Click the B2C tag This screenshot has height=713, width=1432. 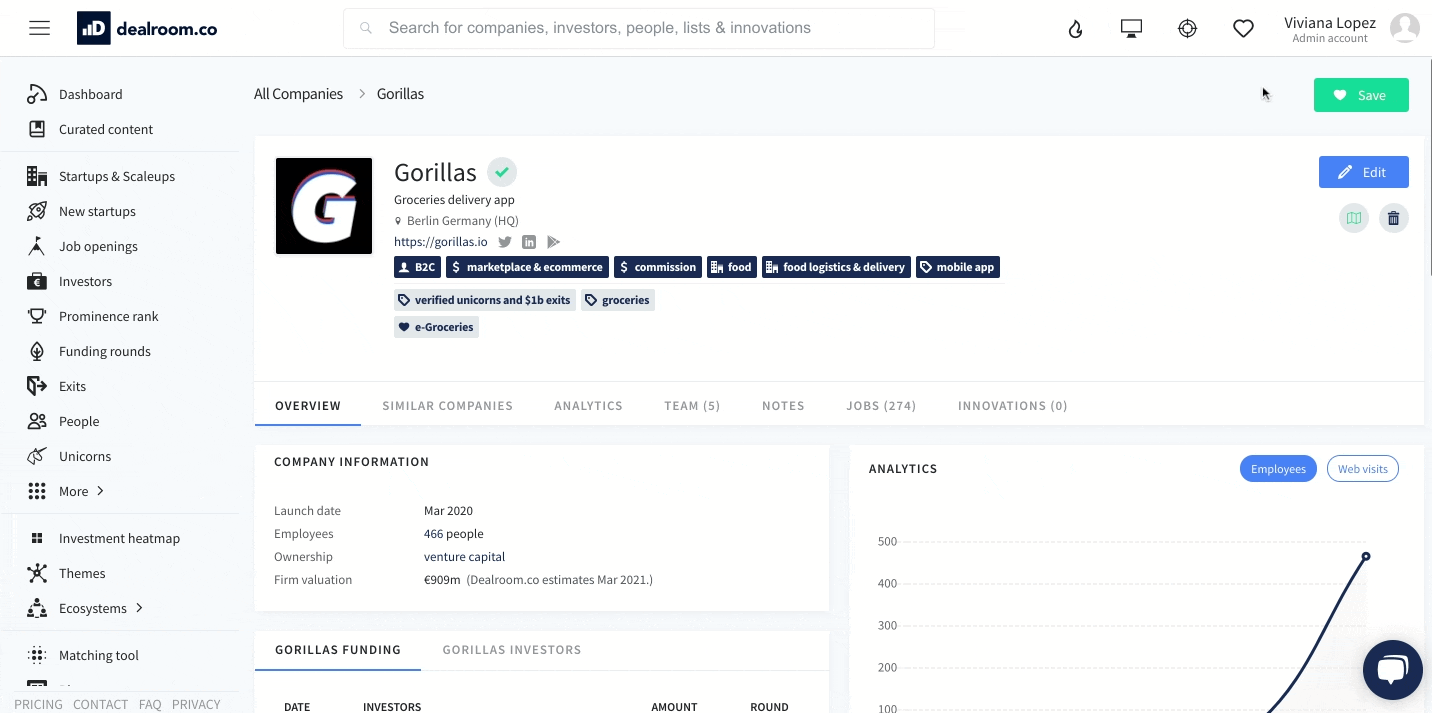point(417,267)
